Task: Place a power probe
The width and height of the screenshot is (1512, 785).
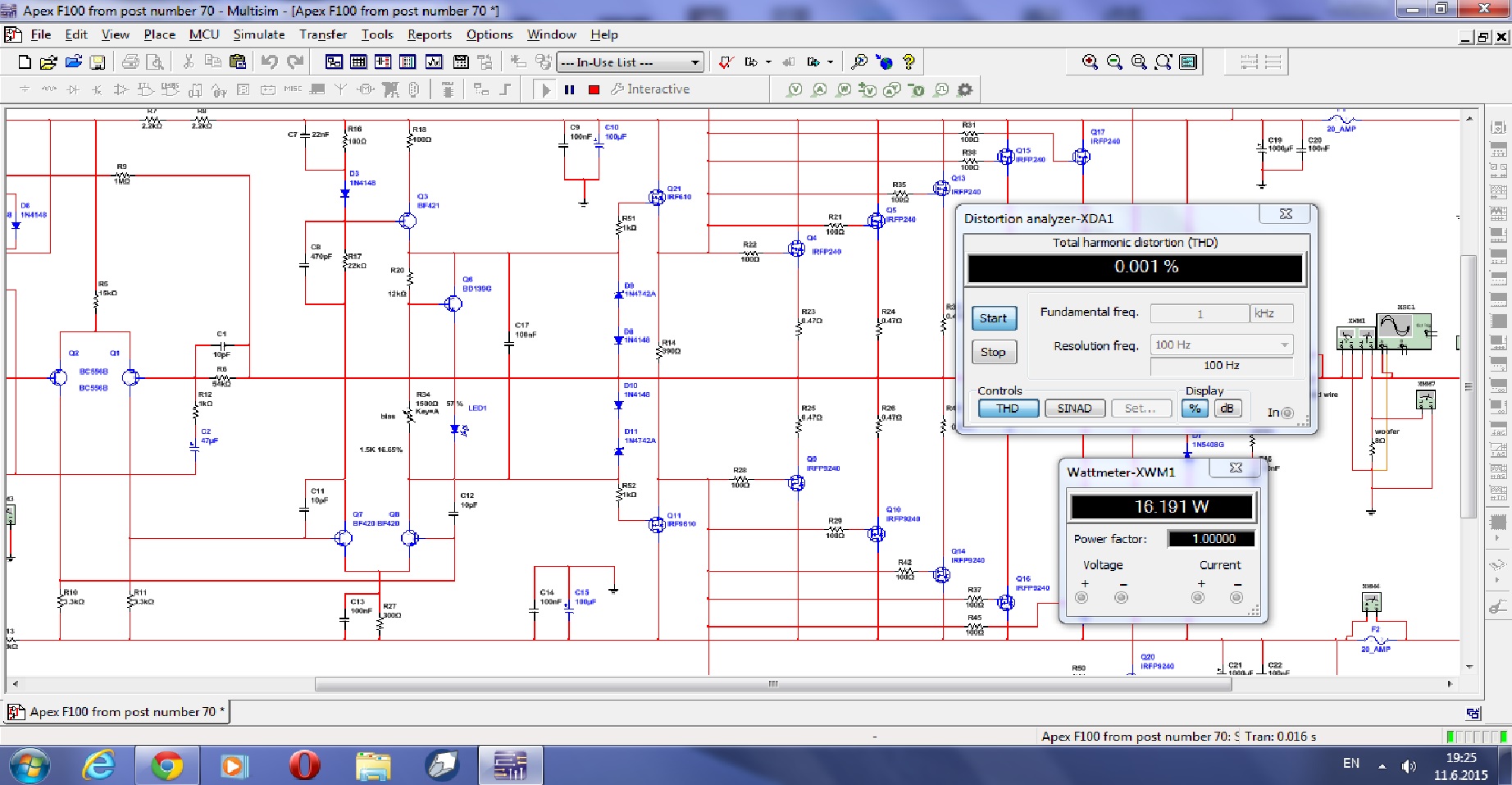Action: 844,89
